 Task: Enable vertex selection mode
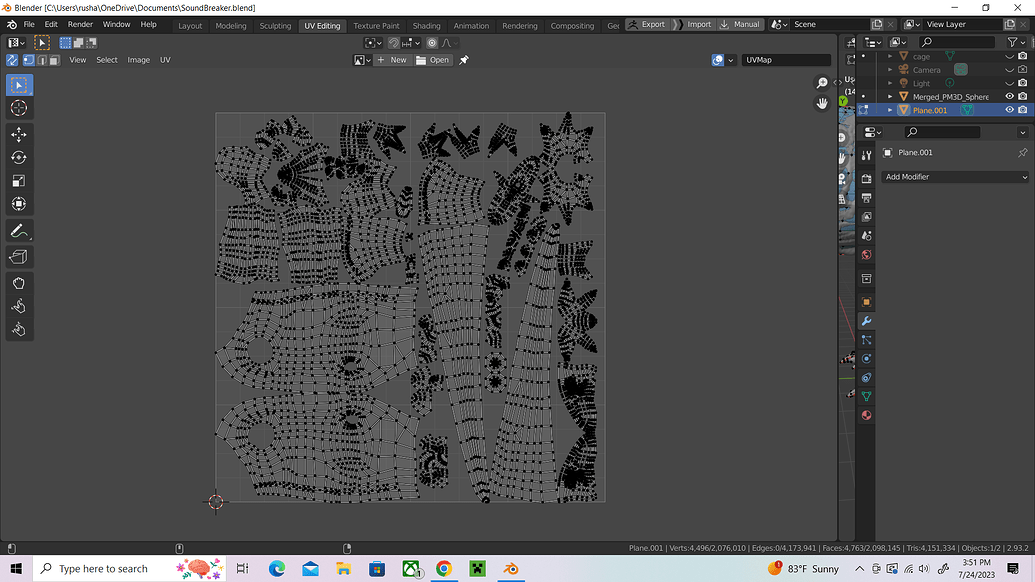(28, 60)
